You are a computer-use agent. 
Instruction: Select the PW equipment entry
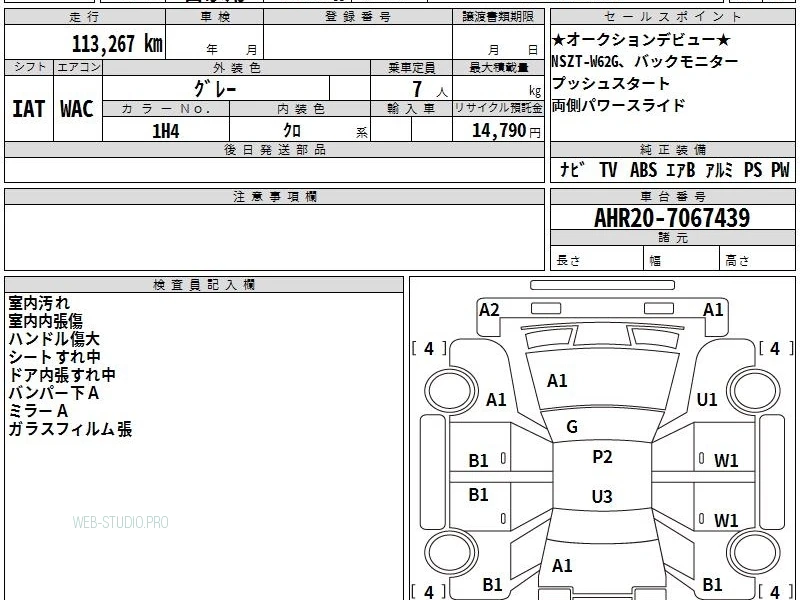[x=780, y=169]
